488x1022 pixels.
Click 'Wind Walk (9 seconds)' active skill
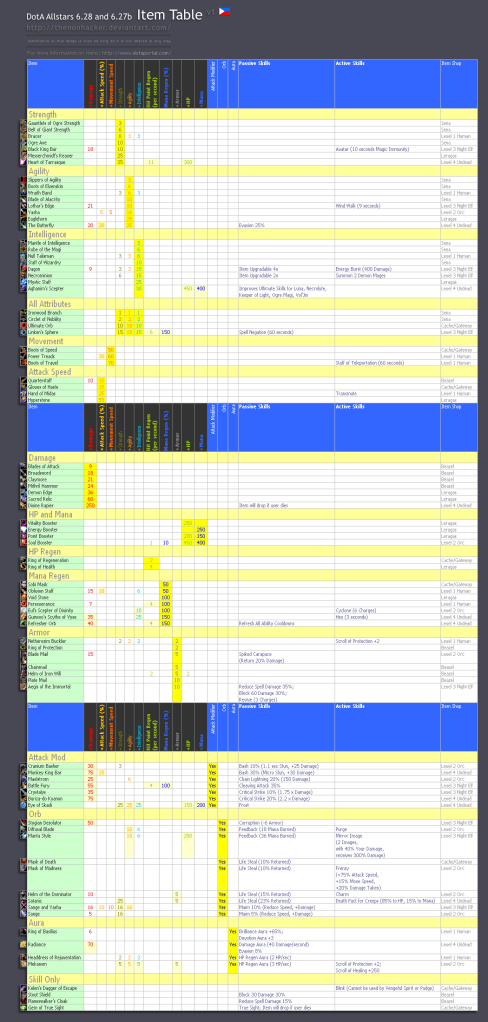[358, 205]
